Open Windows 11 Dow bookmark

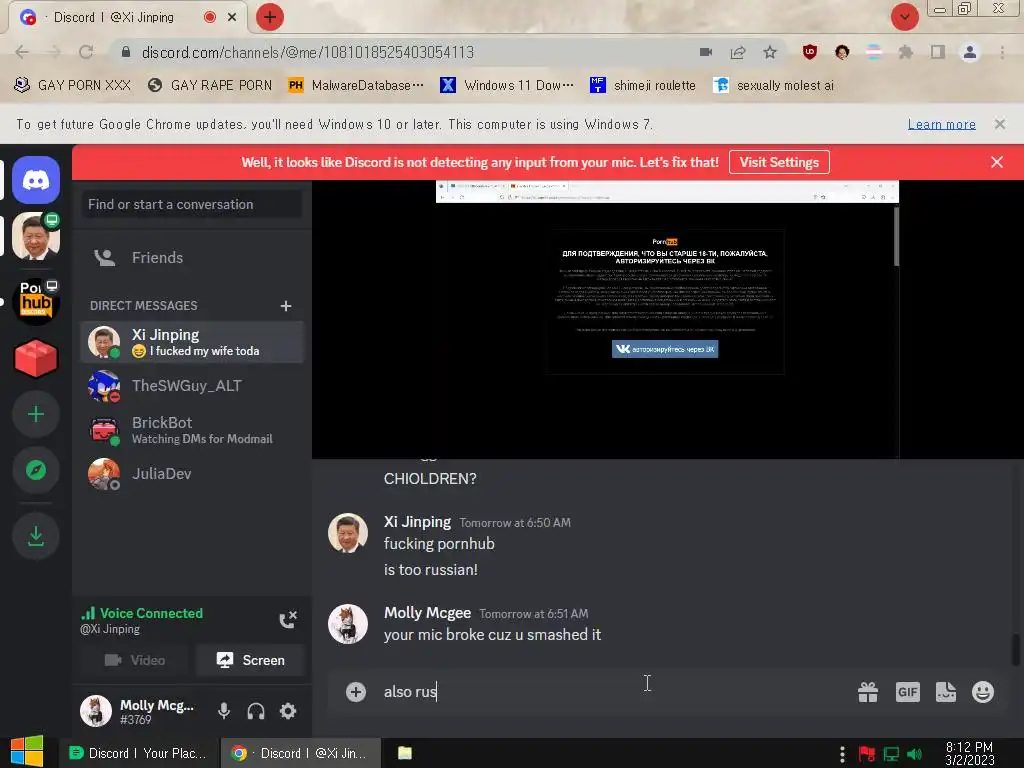coord(507,86)
